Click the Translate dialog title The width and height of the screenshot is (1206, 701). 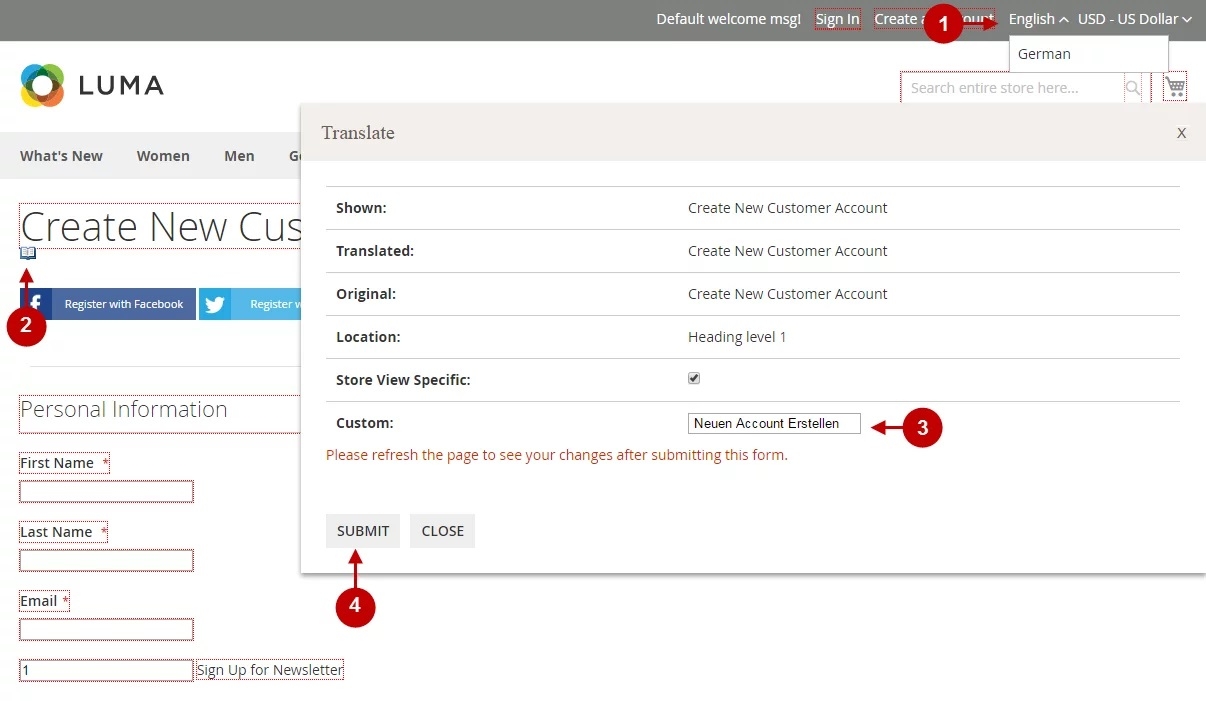click(x=358, y=133)
